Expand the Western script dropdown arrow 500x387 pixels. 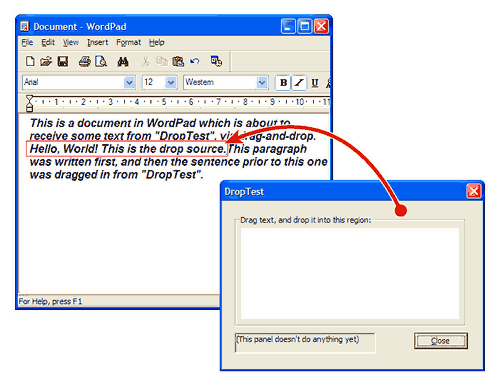(x=262, y=82)
